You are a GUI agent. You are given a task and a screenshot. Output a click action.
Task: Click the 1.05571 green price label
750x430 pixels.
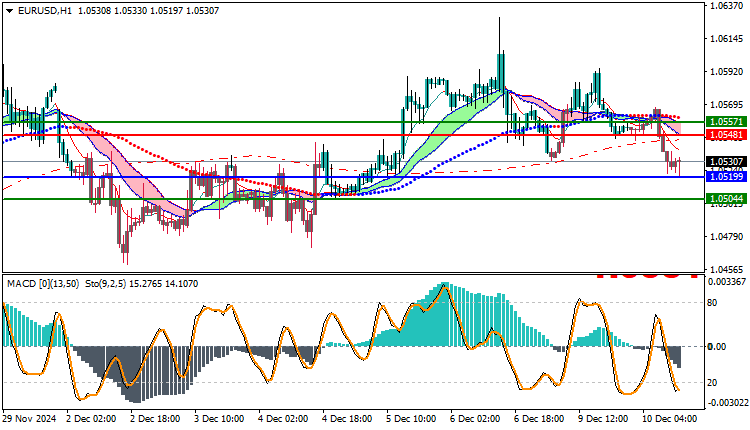coord(726,122)
